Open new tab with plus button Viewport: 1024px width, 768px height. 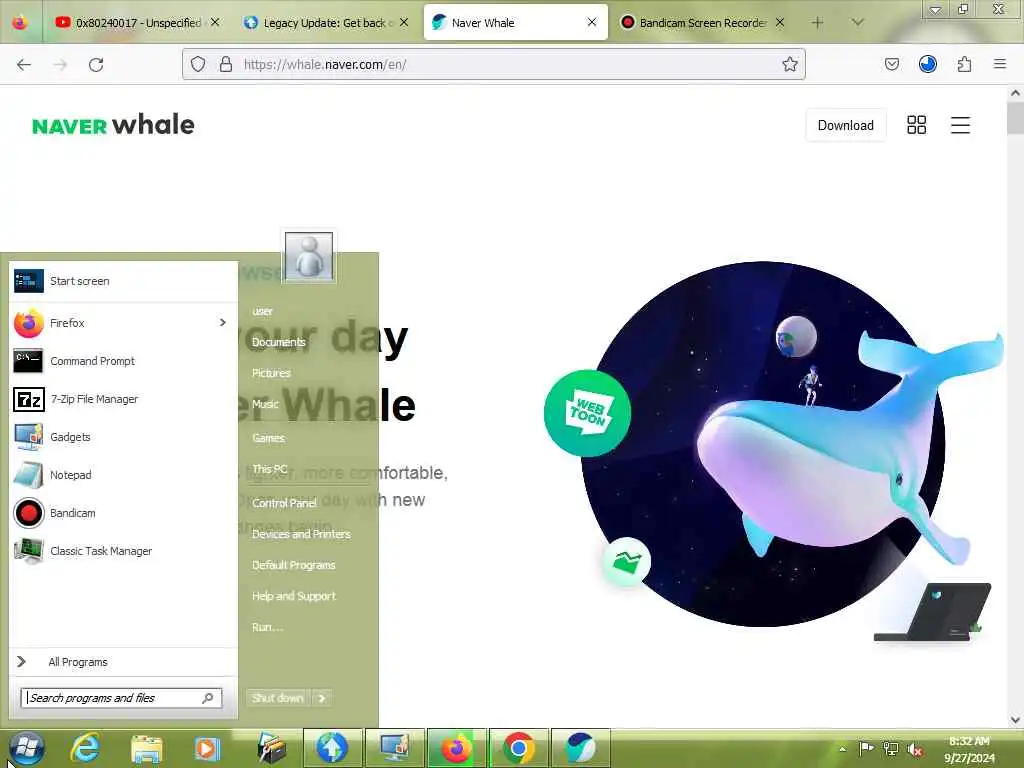point(817,22)
